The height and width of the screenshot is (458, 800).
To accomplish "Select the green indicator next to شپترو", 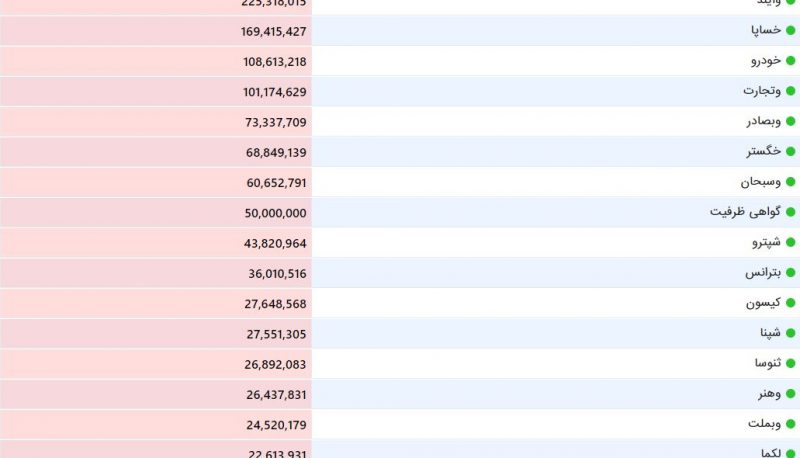I will 791,242.
